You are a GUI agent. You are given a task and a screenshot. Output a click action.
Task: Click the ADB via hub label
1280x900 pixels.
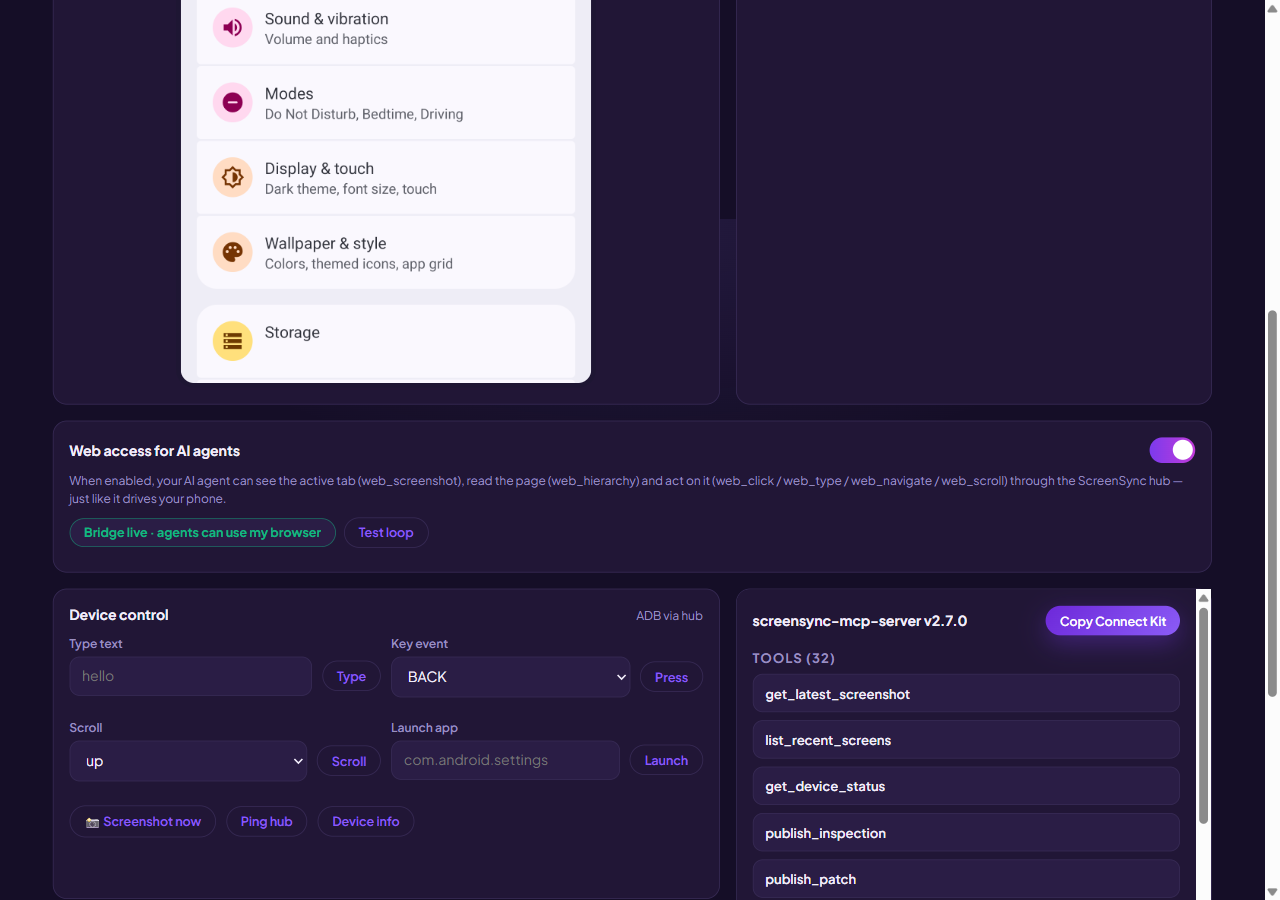click(x=669, y=616)
